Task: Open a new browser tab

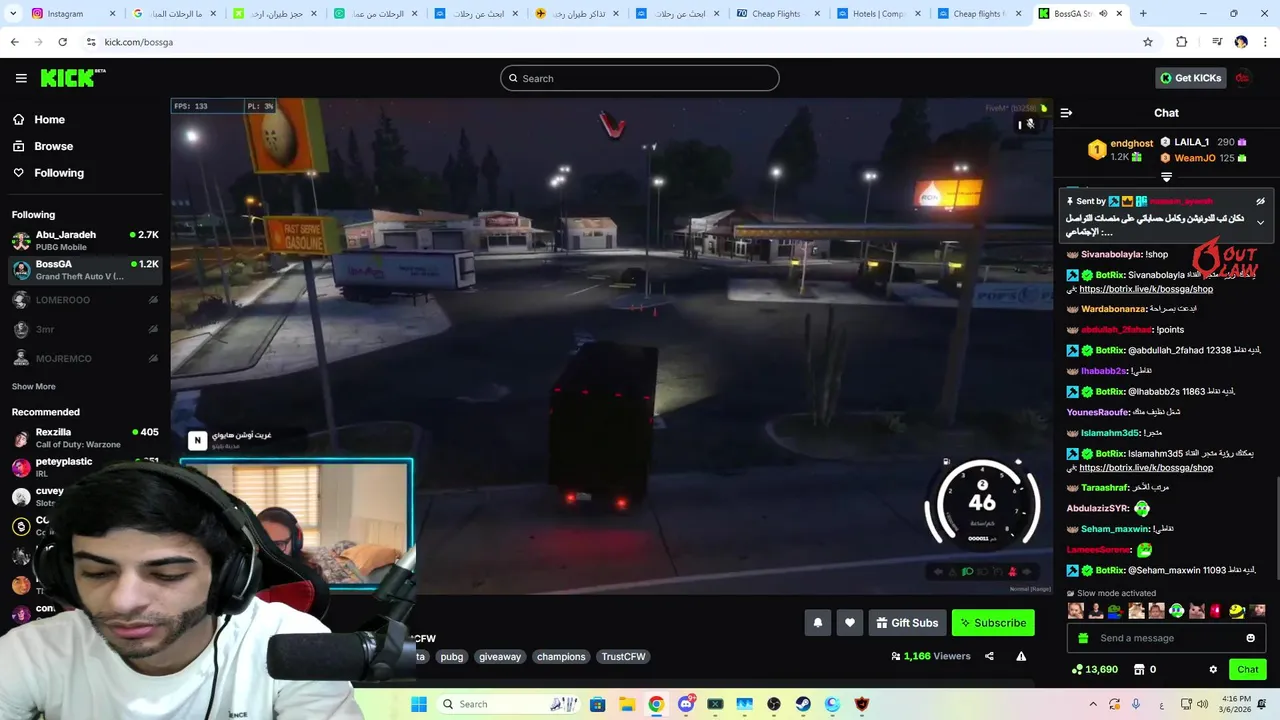Action: point(1143,14)
